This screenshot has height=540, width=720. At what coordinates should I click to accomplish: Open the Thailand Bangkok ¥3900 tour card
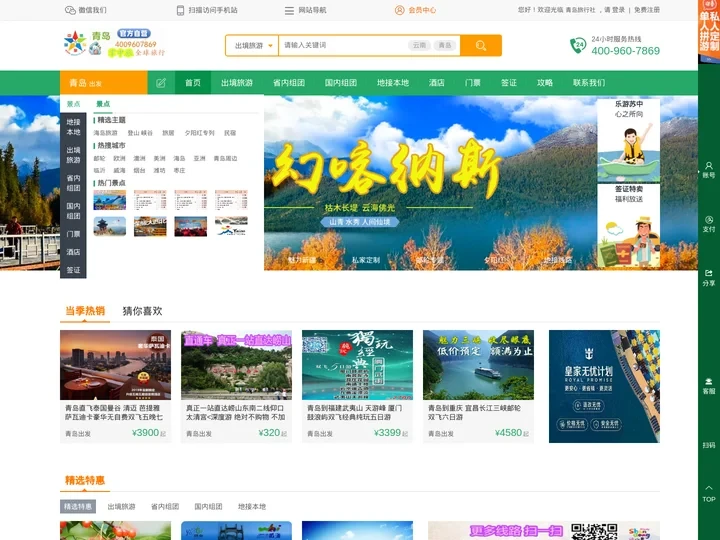pos(115,386)
